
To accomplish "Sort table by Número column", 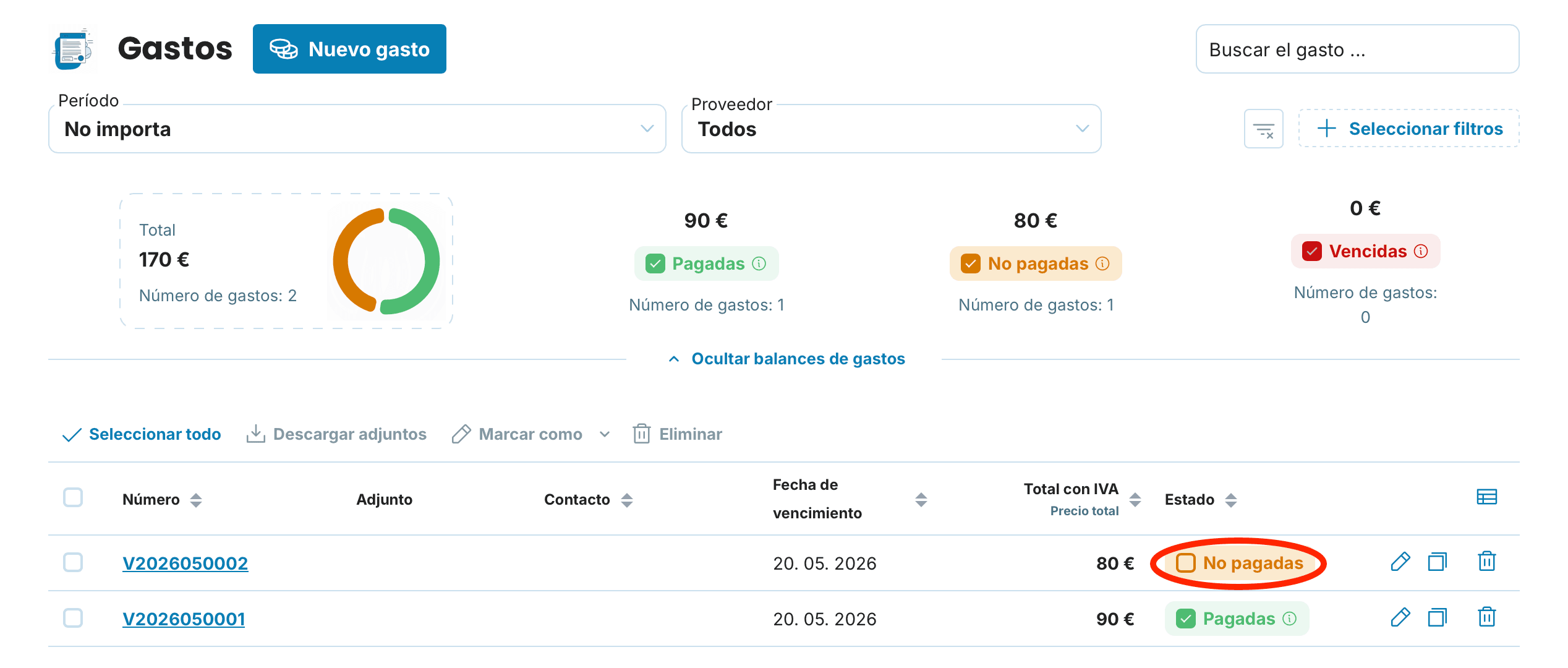I will pyautogui.click(x=196, y=500).
